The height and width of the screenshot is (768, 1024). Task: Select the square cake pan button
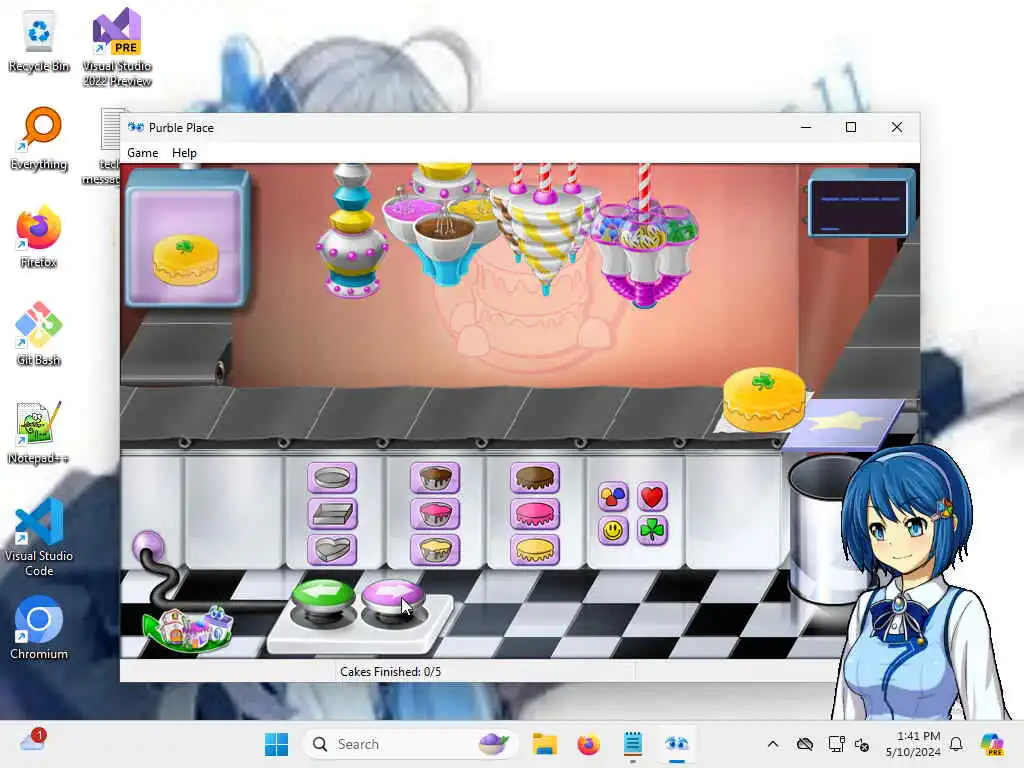(332, 514)
